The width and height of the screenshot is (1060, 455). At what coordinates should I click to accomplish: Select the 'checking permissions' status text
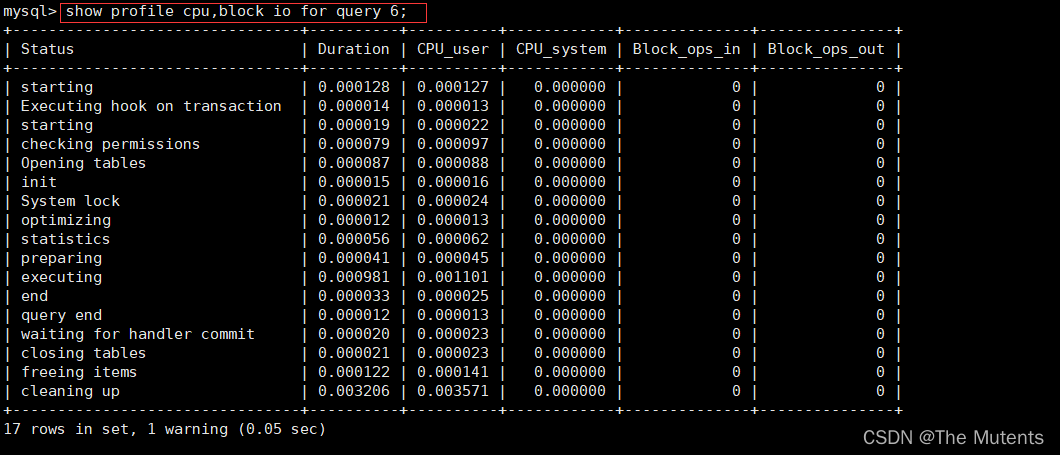point(110,144)
